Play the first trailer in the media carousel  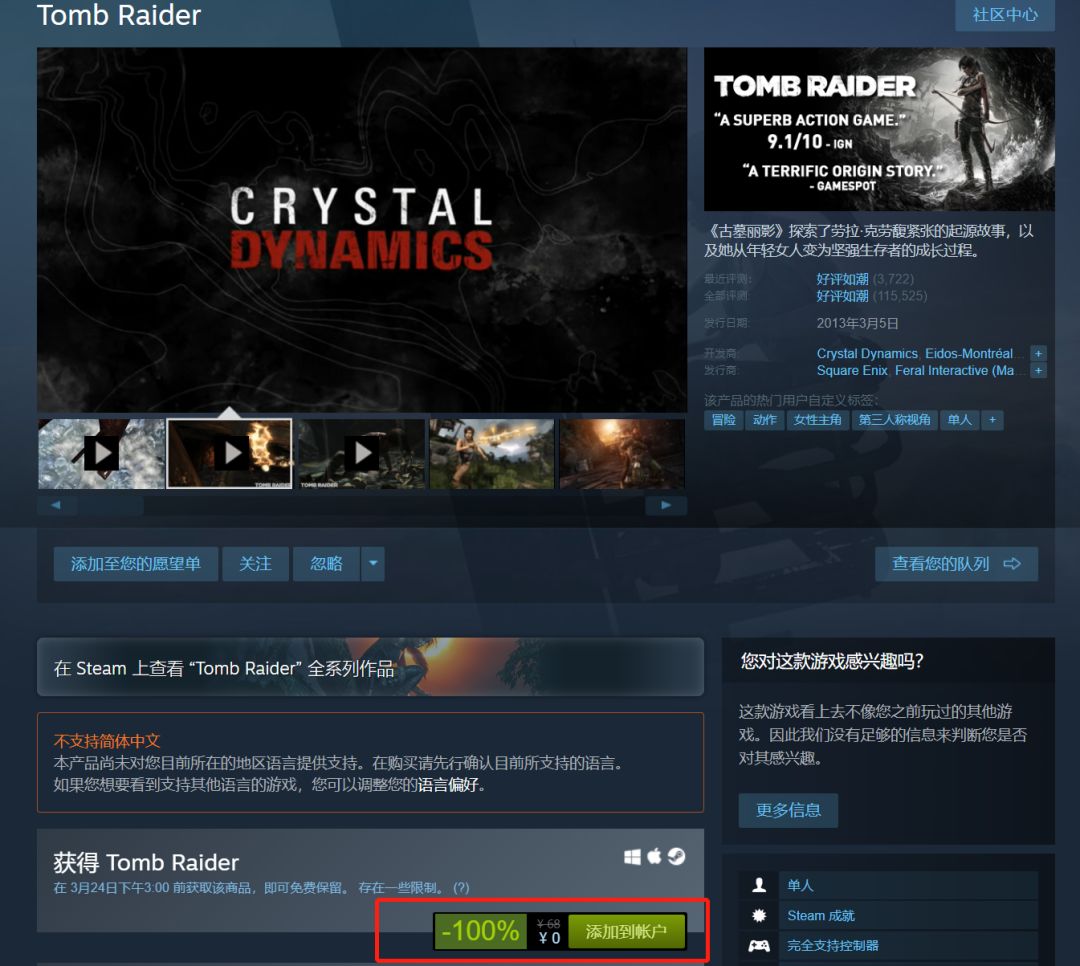coord(101,453)
